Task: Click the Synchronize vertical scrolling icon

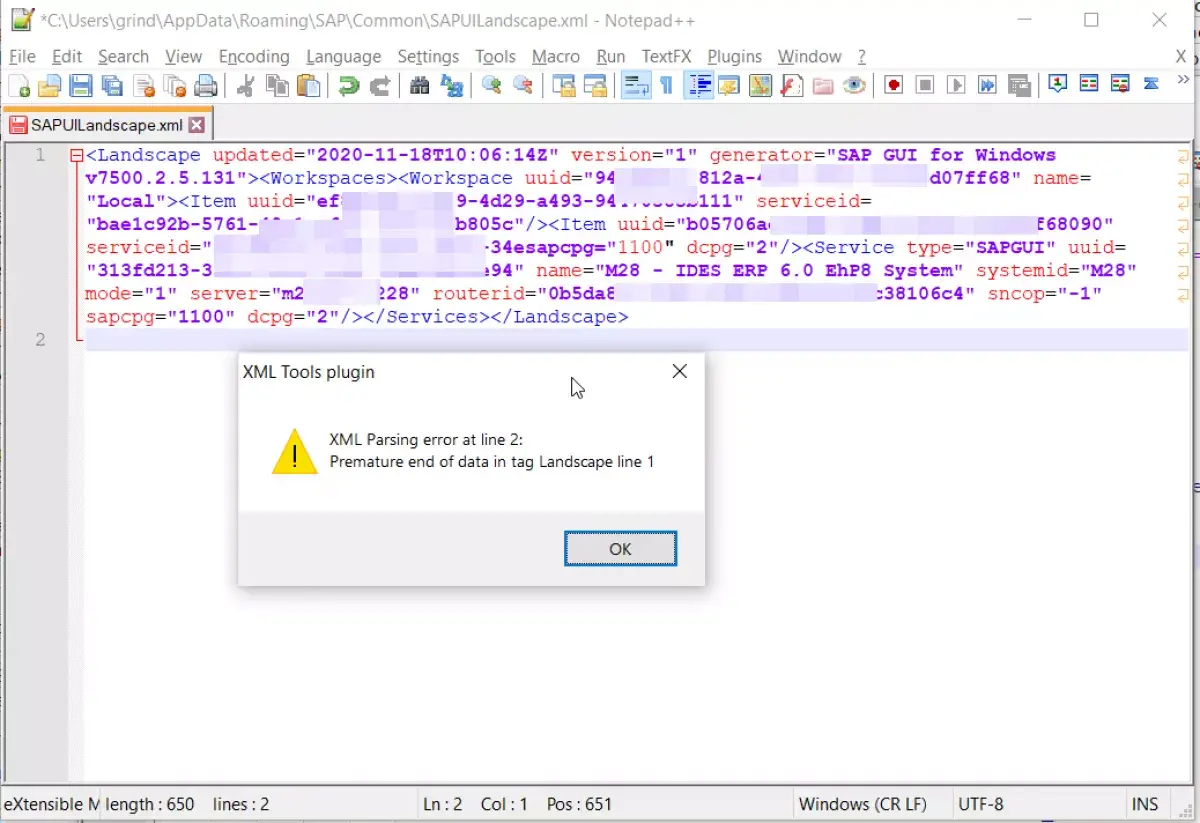Action: click(x=563, y=86)
